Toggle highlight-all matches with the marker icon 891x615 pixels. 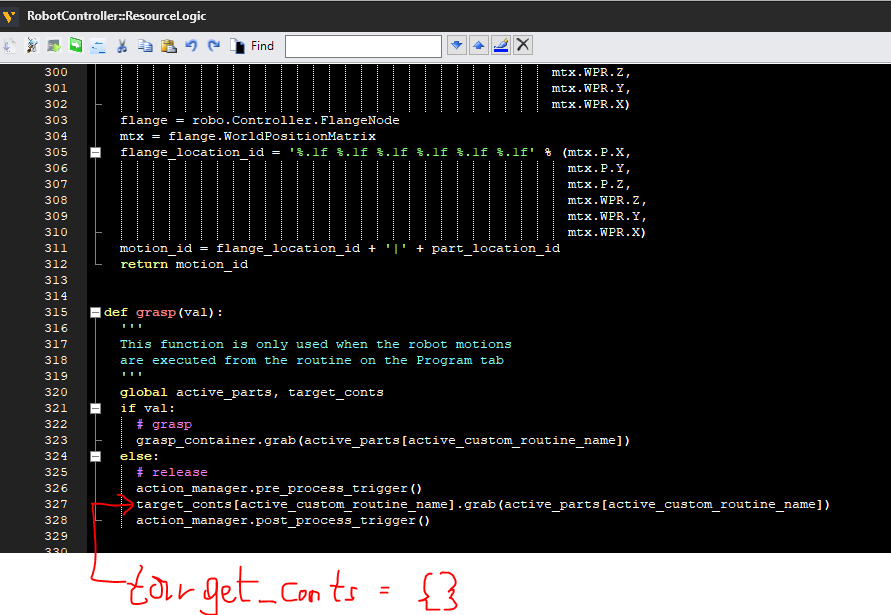[x=500, y=45]
